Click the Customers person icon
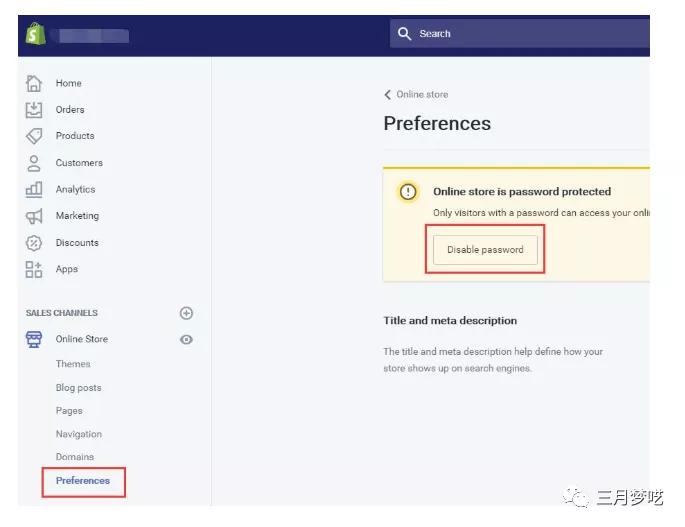 point(34,163)
